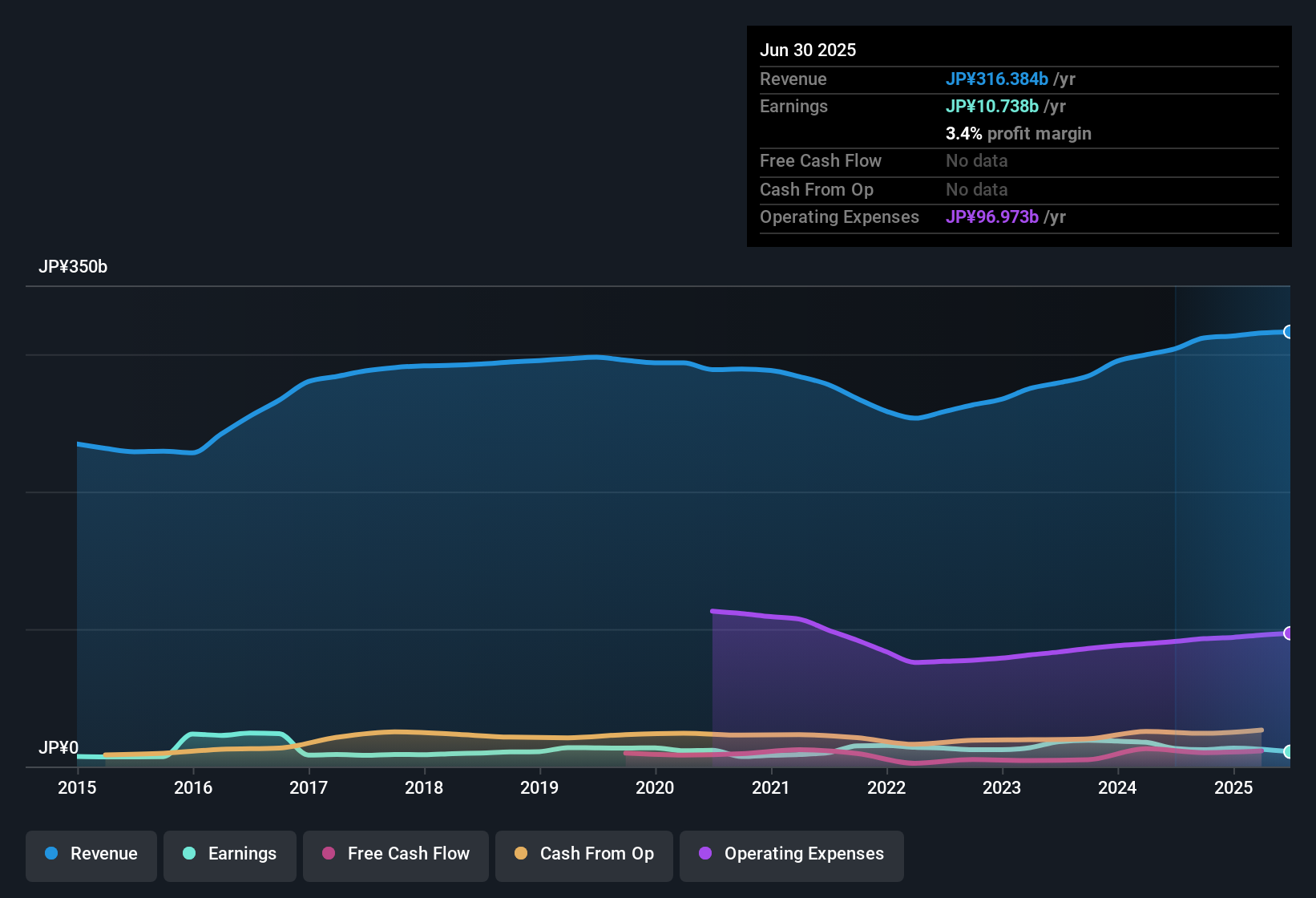Click the Revenue endpoint marker on chart
Image resolution: width=1316 pixels, height=898 pixels.
click(x=1289, y=331)
